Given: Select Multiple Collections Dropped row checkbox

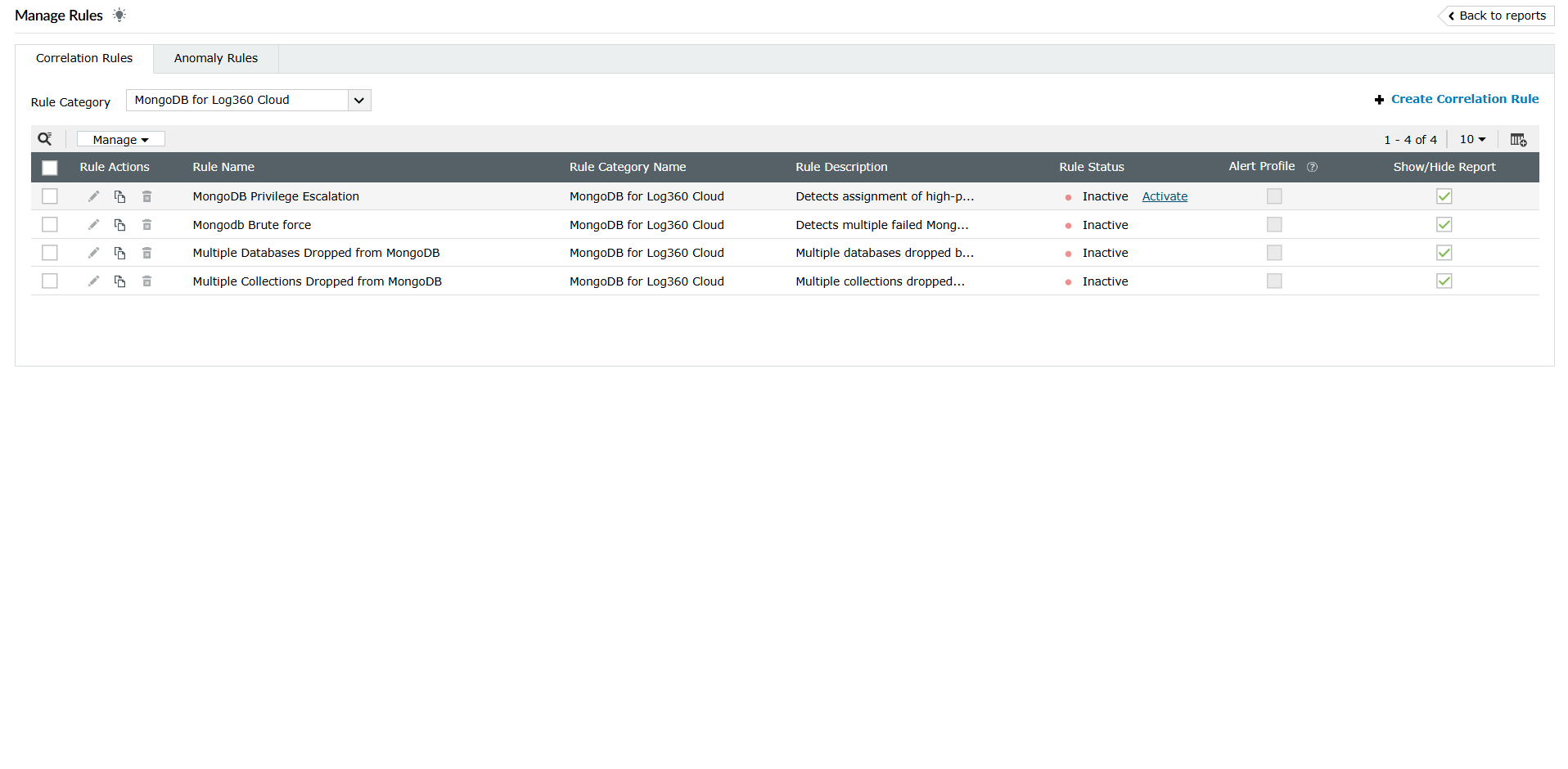Looking at the screenshot, I should [50, 281].
